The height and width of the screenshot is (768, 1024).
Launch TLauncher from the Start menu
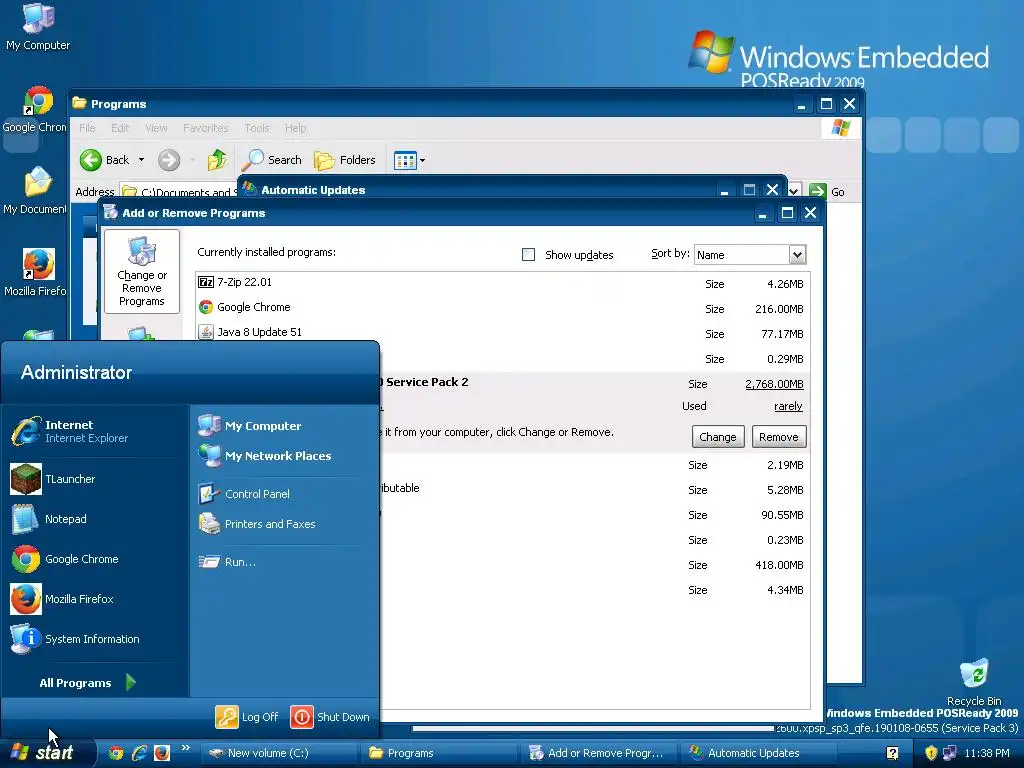point(94,479)
